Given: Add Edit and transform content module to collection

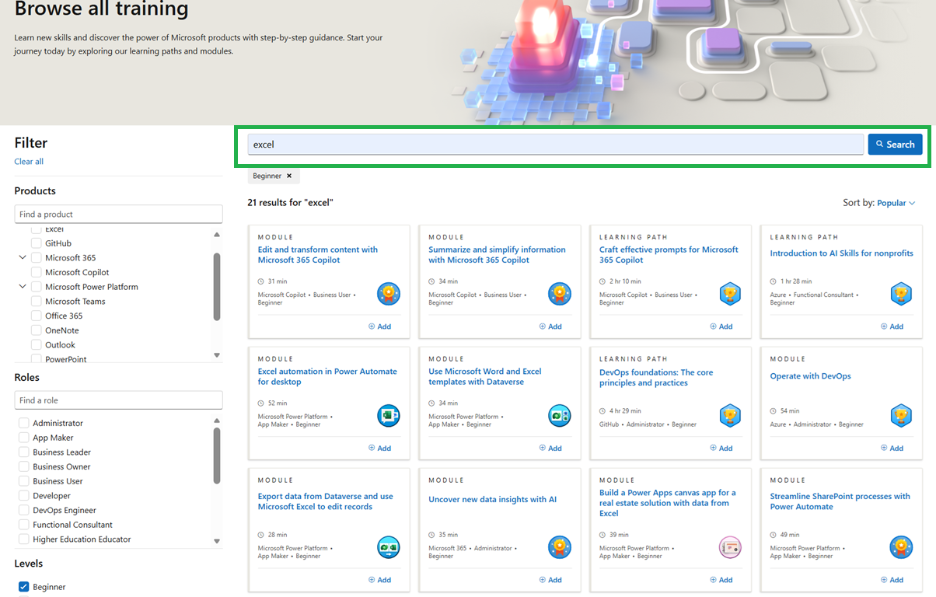Looking at the screenshot, I should [380, 327].
